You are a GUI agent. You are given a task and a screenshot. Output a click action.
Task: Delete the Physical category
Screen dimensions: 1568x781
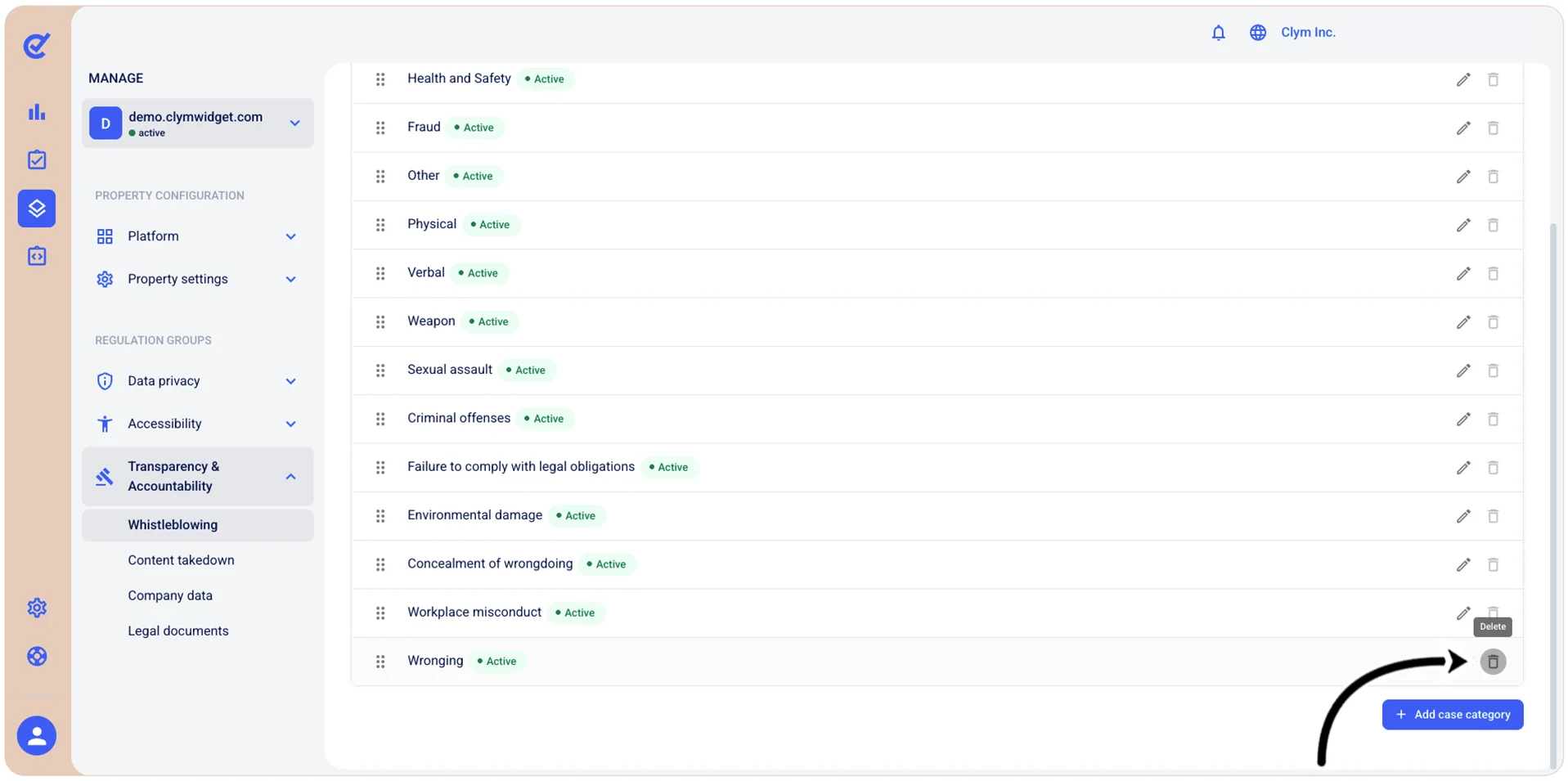click(x=1493, y=225)
